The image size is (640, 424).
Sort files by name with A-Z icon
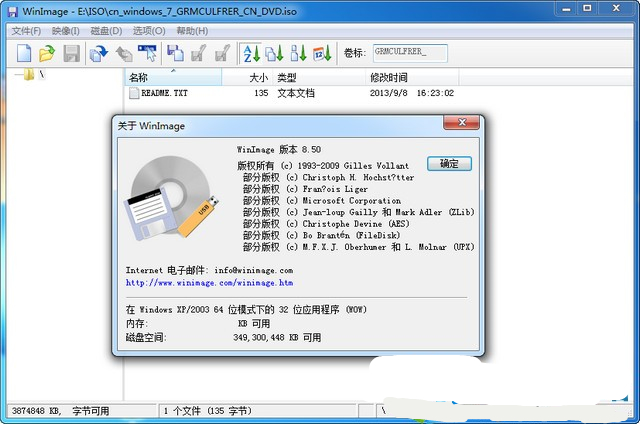point(251,53)
